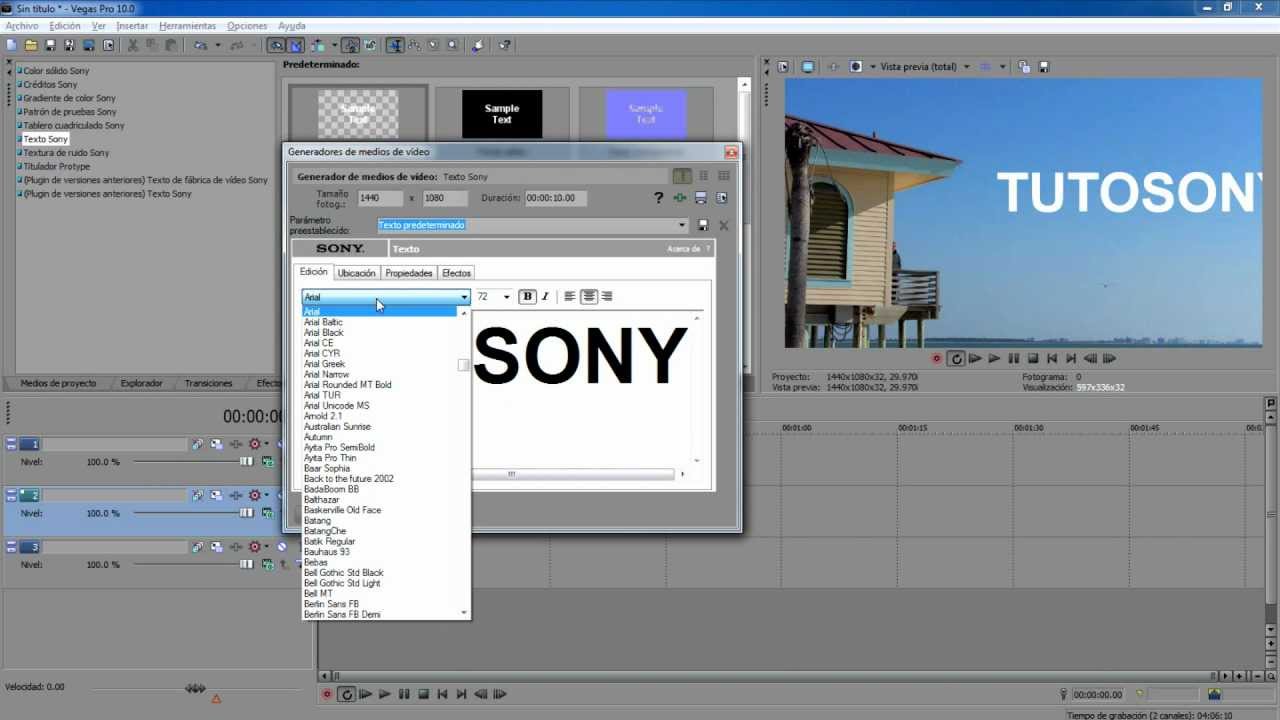Expand automation settings arrow on track 1
1280x720 pixels.
(266, 444)
